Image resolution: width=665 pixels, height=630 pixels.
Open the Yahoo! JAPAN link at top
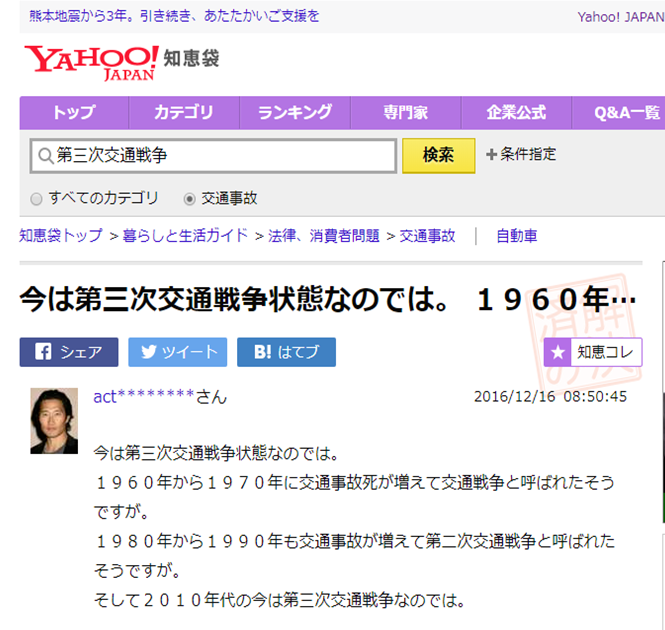(621, 17)
